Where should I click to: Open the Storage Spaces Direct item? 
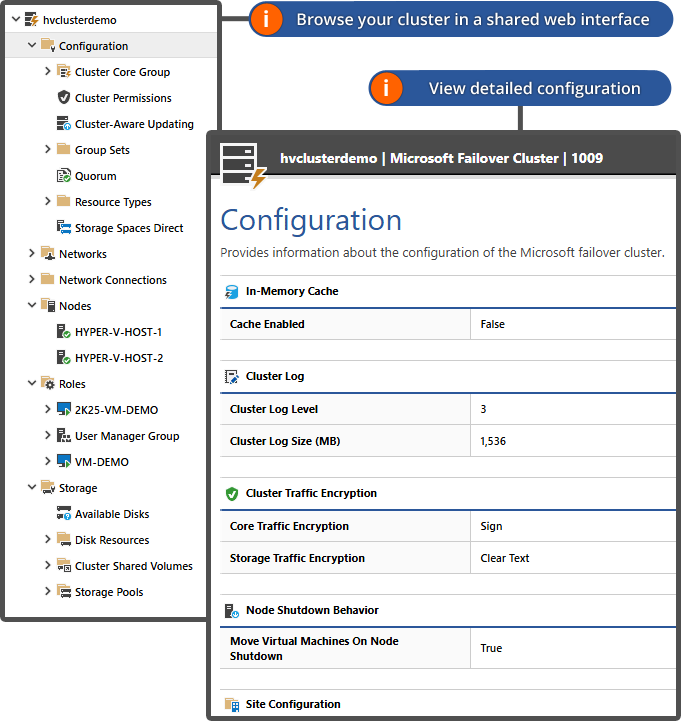point(129,228)
